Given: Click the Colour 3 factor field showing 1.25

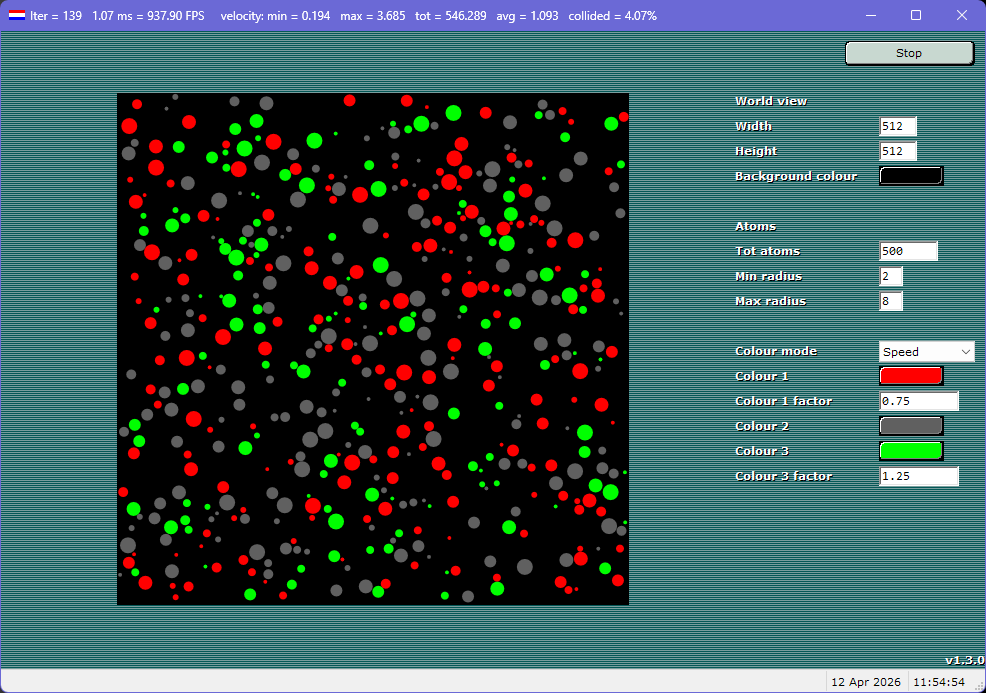Looking at the screenshot, I should coord(918,476).
